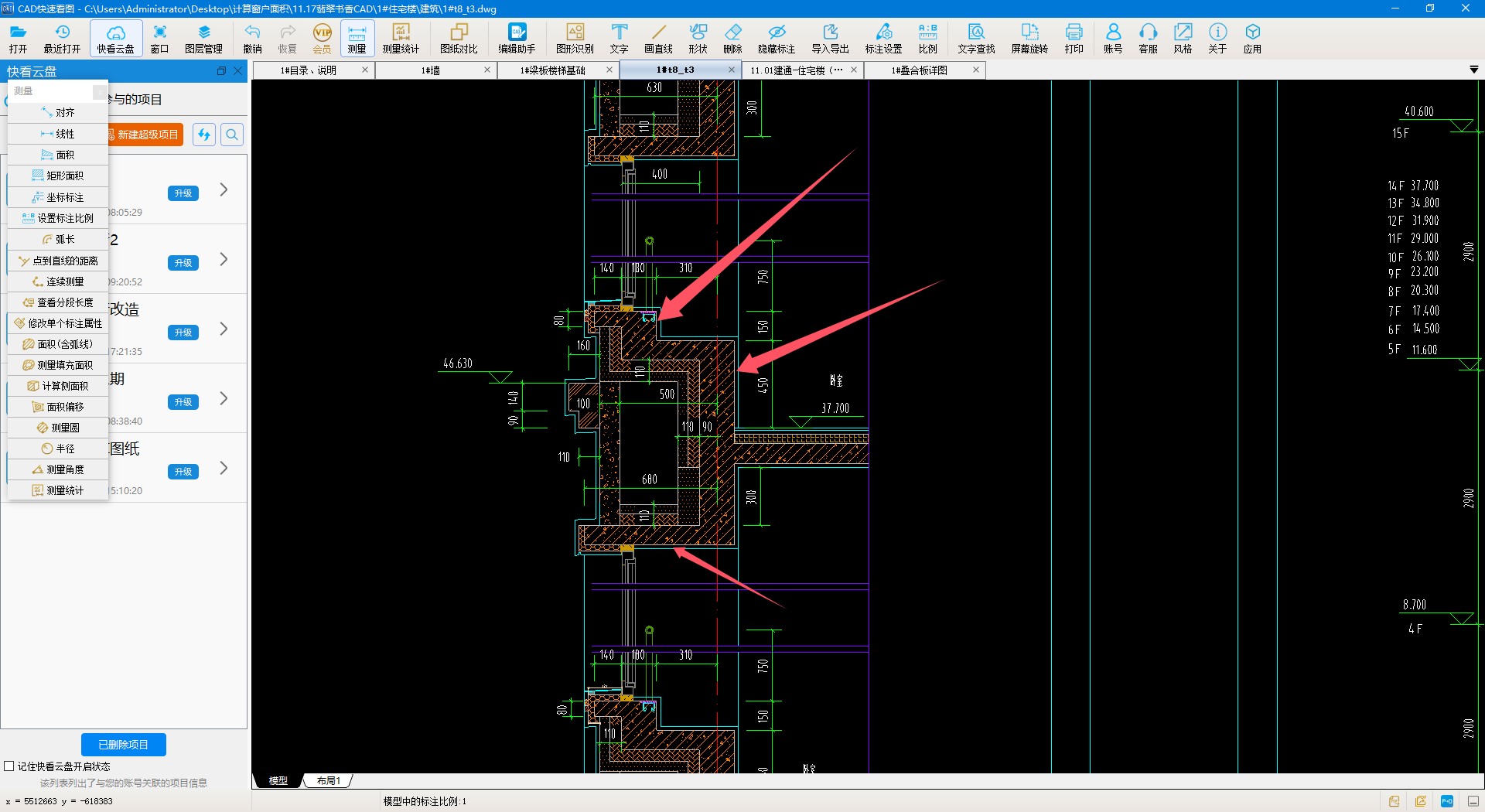Image resolution: width=1485 pixels, height=812 pixels.
Task: Print with the 打印 icon
Action: (x=1074, y=38)
